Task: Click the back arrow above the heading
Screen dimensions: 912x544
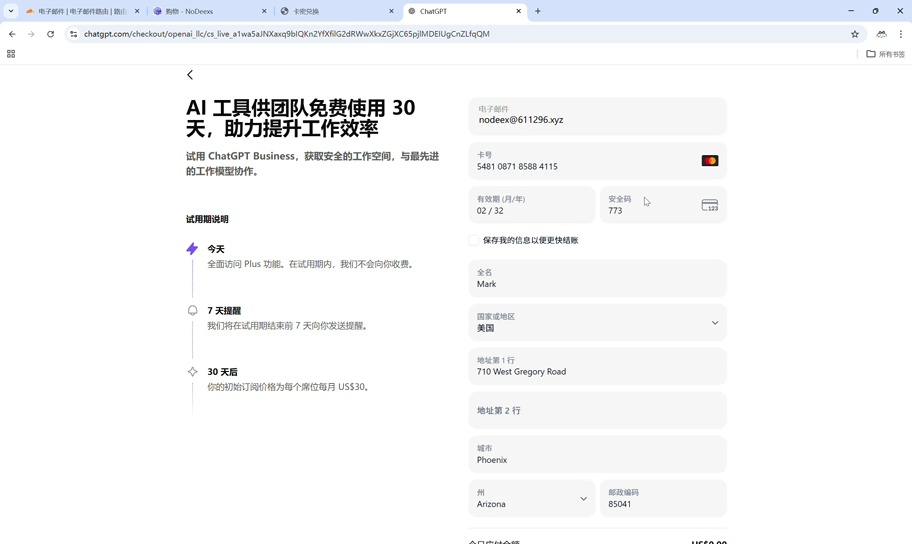Action: pos(190,75)
